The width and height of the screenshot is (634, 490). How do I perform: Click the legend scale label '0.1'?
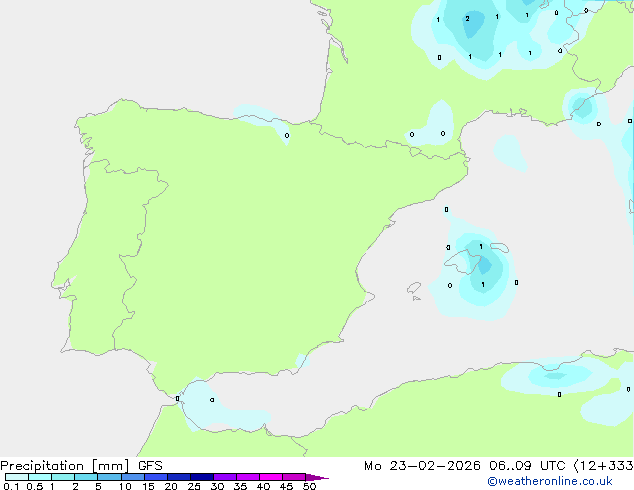(x=11, y=486)
